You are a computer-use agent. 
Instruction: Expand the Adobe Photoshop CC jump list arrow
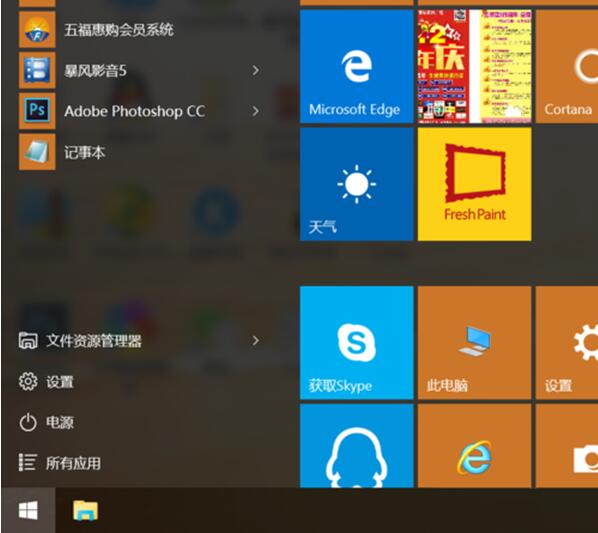pyautogui.click(x=256, y=111)
